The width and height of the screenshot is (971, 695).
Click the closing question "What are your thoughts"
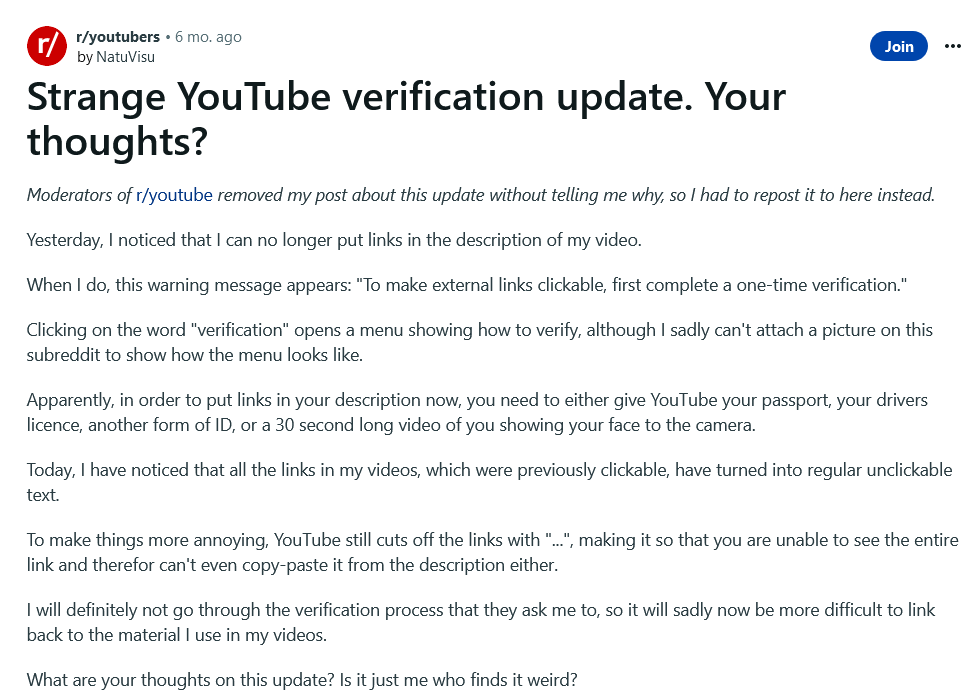(x=302, y=680)
